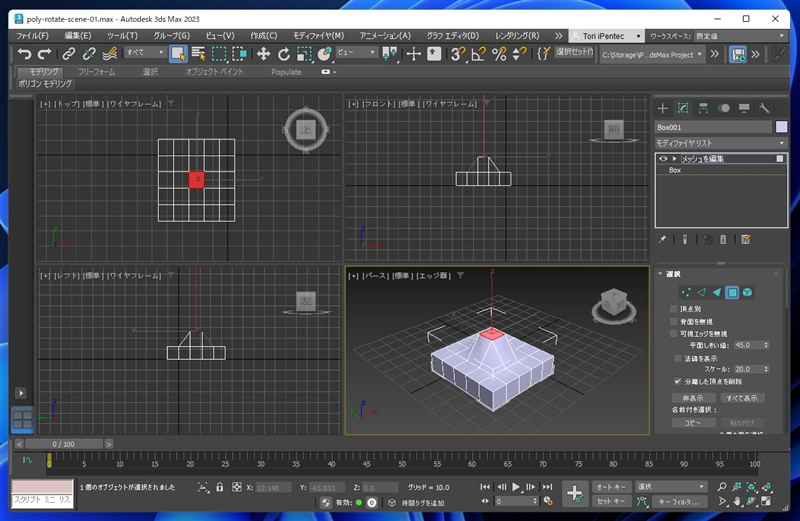800x521 pixels.
Task: Select the Face sub-object level icon
Action: (x=717, y=292)
